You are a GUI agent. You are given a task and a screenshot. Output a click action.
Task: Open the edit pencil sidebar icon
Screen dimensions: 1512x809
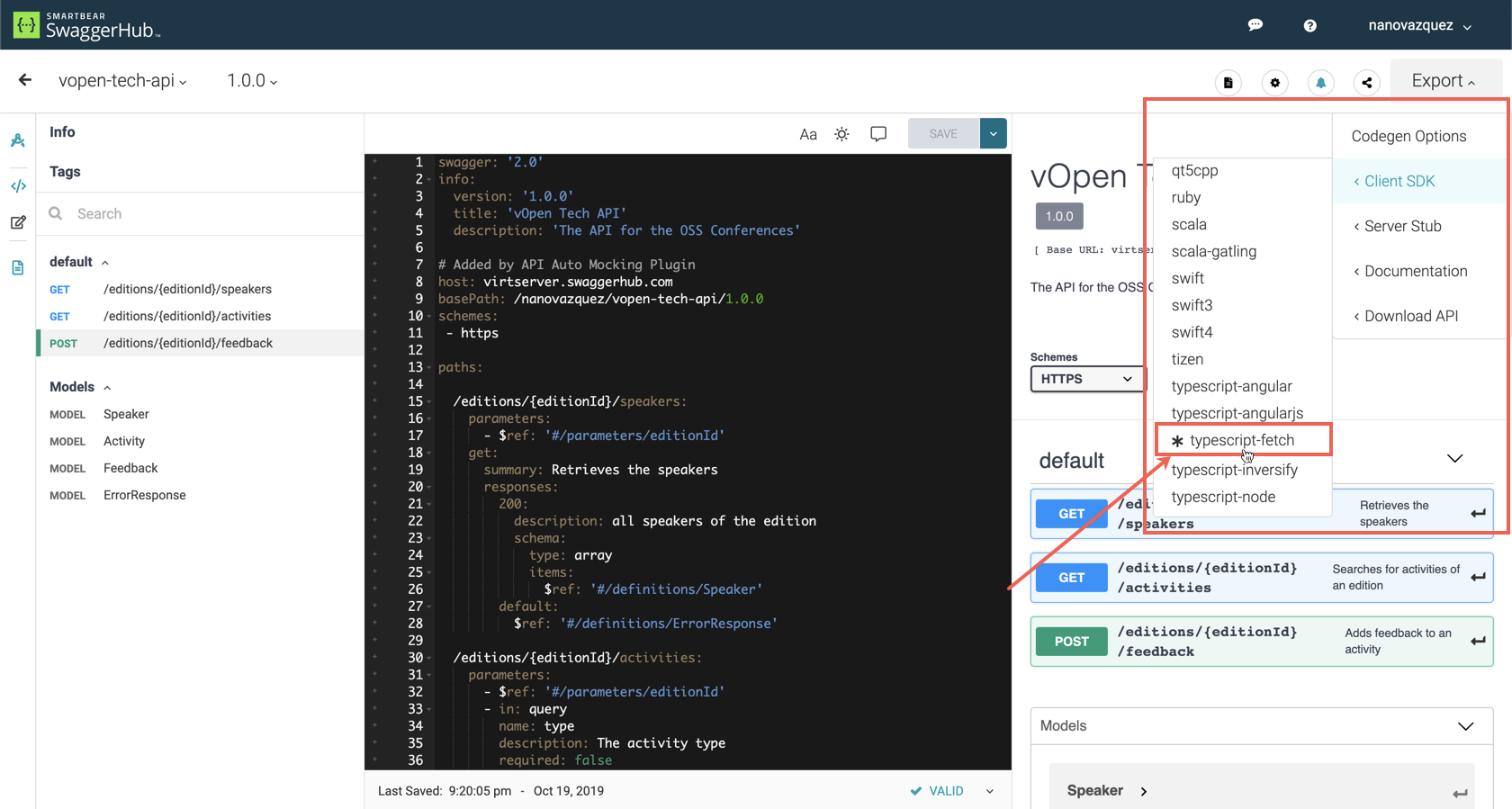18,222
